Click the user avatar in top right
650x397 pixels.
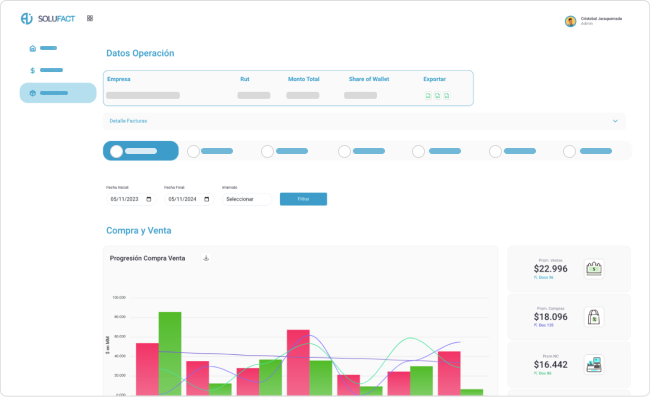[570, 21]
